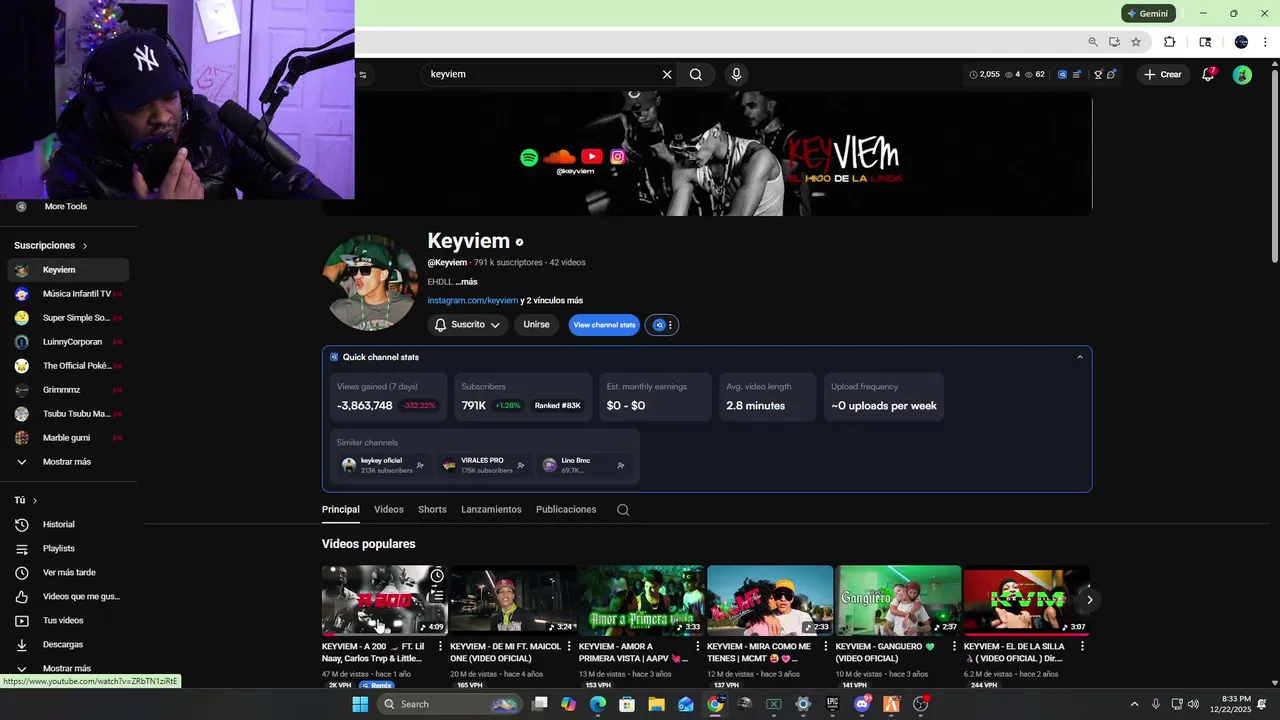
Task: Open Historial in sidebar
Action: click(68, 524)
